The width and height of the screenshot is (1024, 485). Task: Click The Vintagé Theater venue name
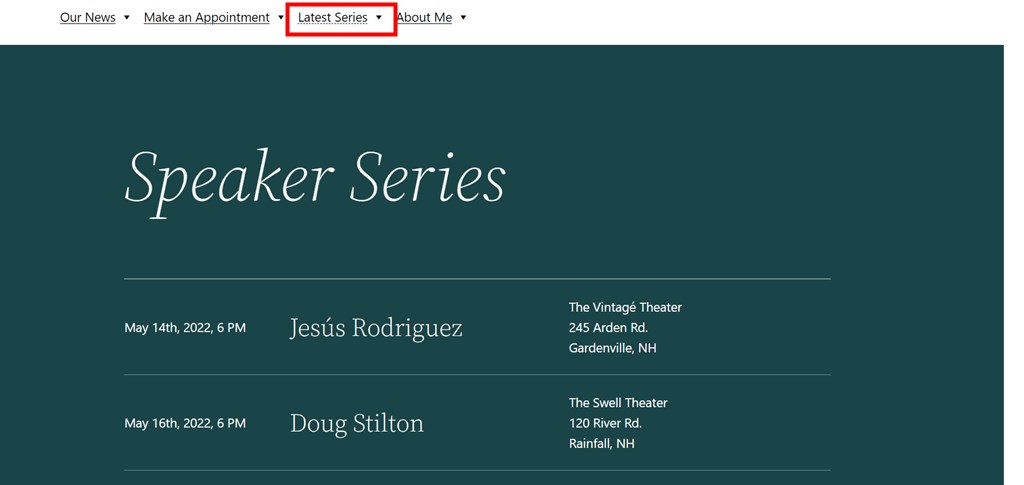coord(625,307)
